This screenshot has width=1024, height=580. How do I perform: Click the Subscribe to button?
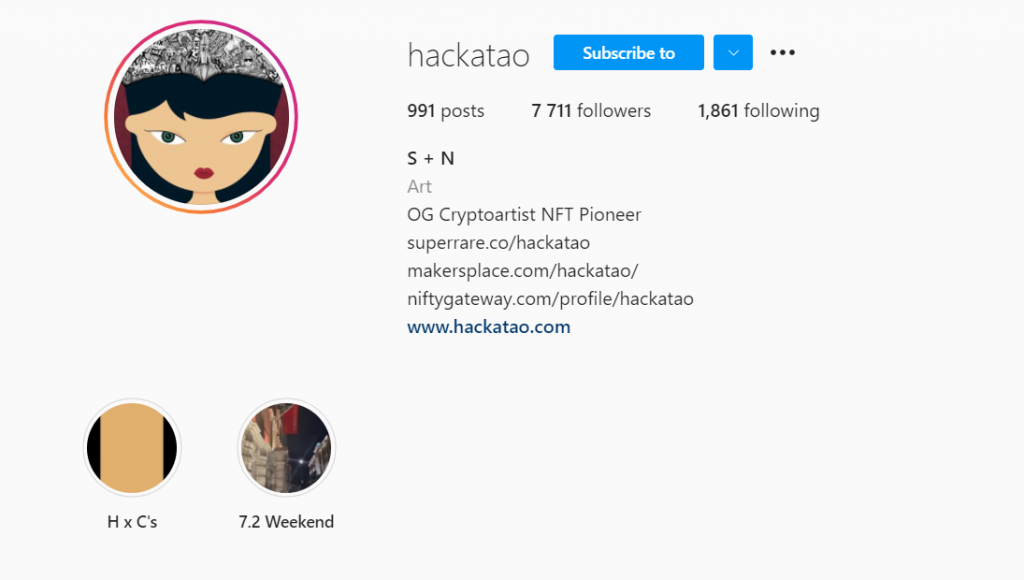click(628, 52)
